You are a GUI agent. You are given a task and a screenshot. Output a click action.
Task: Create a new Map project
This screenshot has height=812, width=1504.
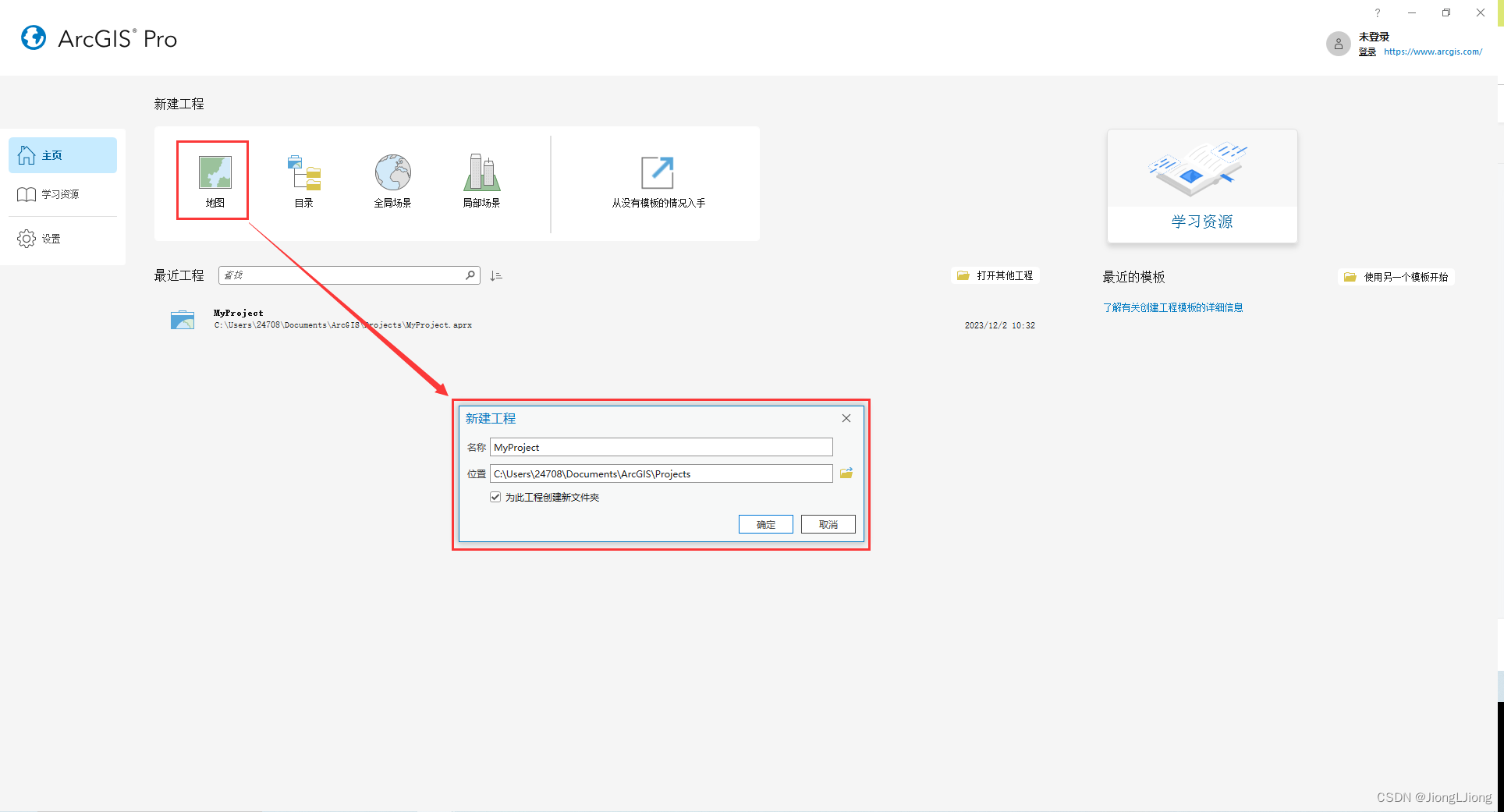click(215, 181)
